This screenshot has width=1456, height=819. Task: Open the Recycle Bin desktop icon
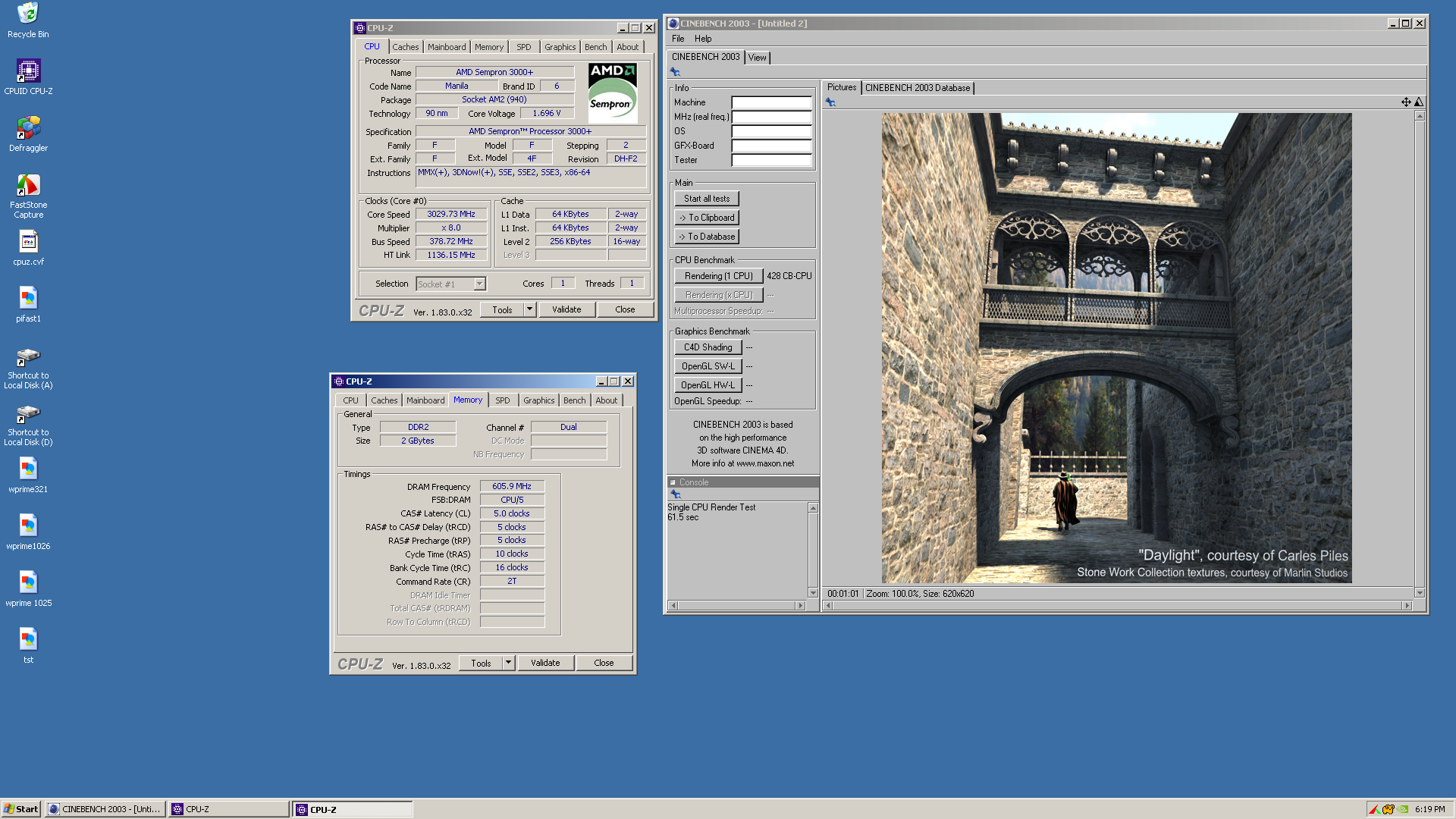pyautogui.click(x=28, y=20)
